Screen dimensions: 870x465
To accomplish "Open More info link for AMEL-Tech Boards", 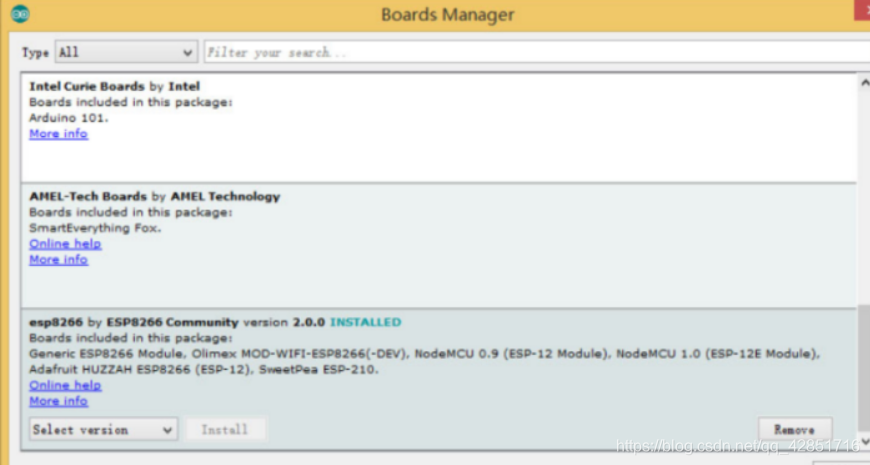I will (x=58, y=259).
